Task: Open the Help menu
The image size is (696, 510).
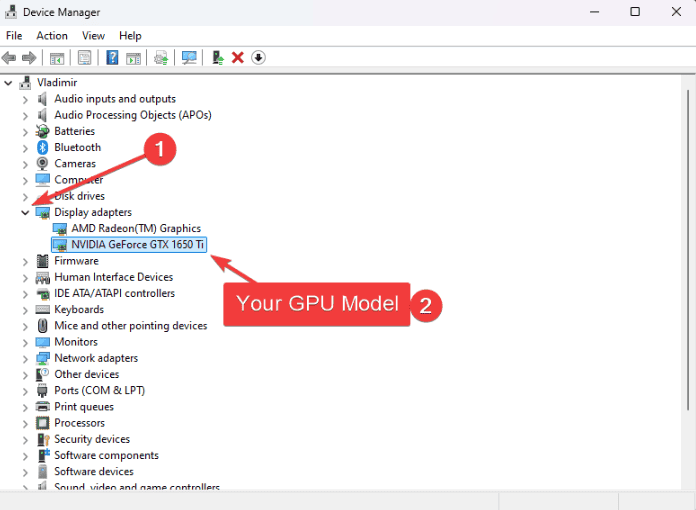Action: (x=130, y=36)
